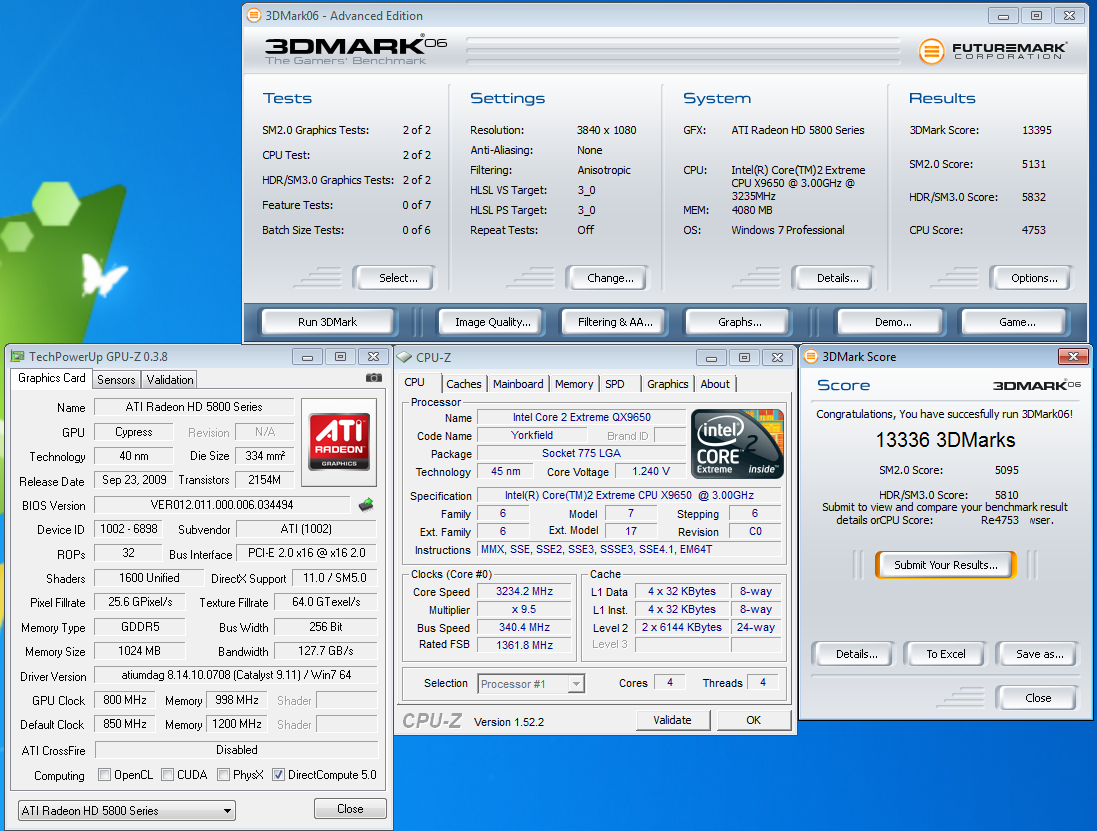Open the Processor #1 selection dropdown

531,683
